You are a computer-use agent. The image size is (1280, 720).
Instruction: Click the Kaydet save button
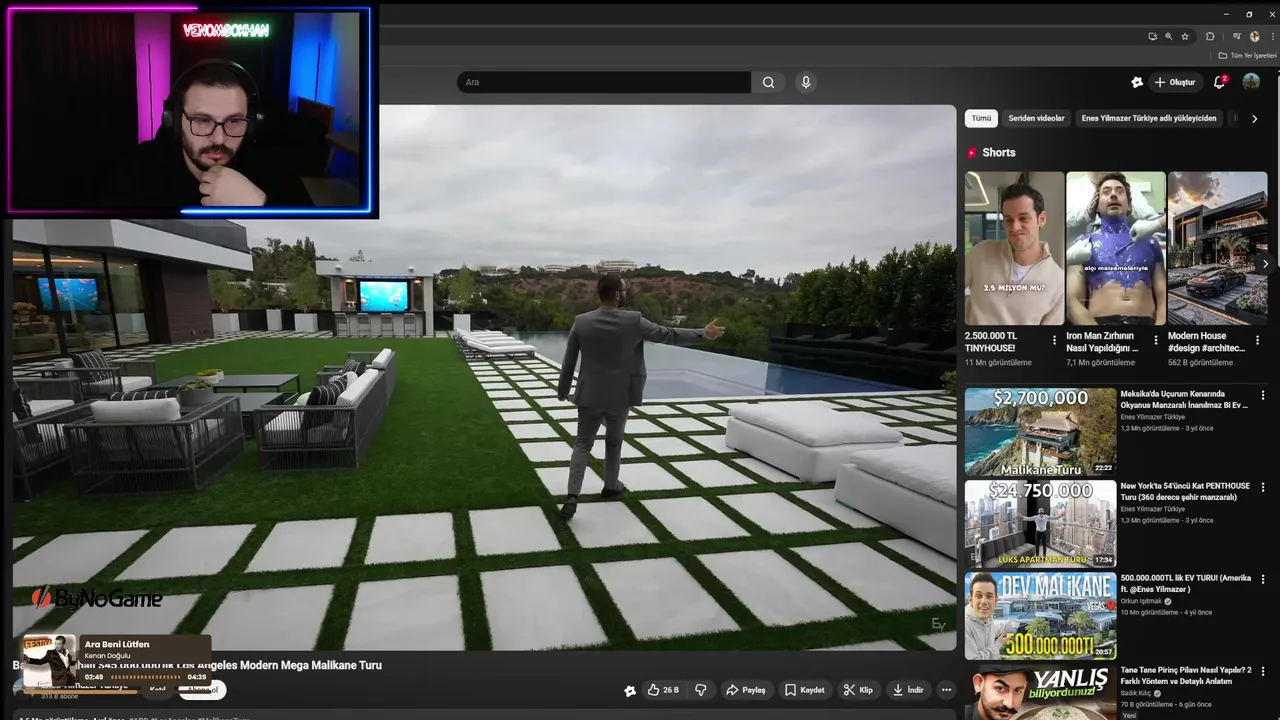coord(805,690)
